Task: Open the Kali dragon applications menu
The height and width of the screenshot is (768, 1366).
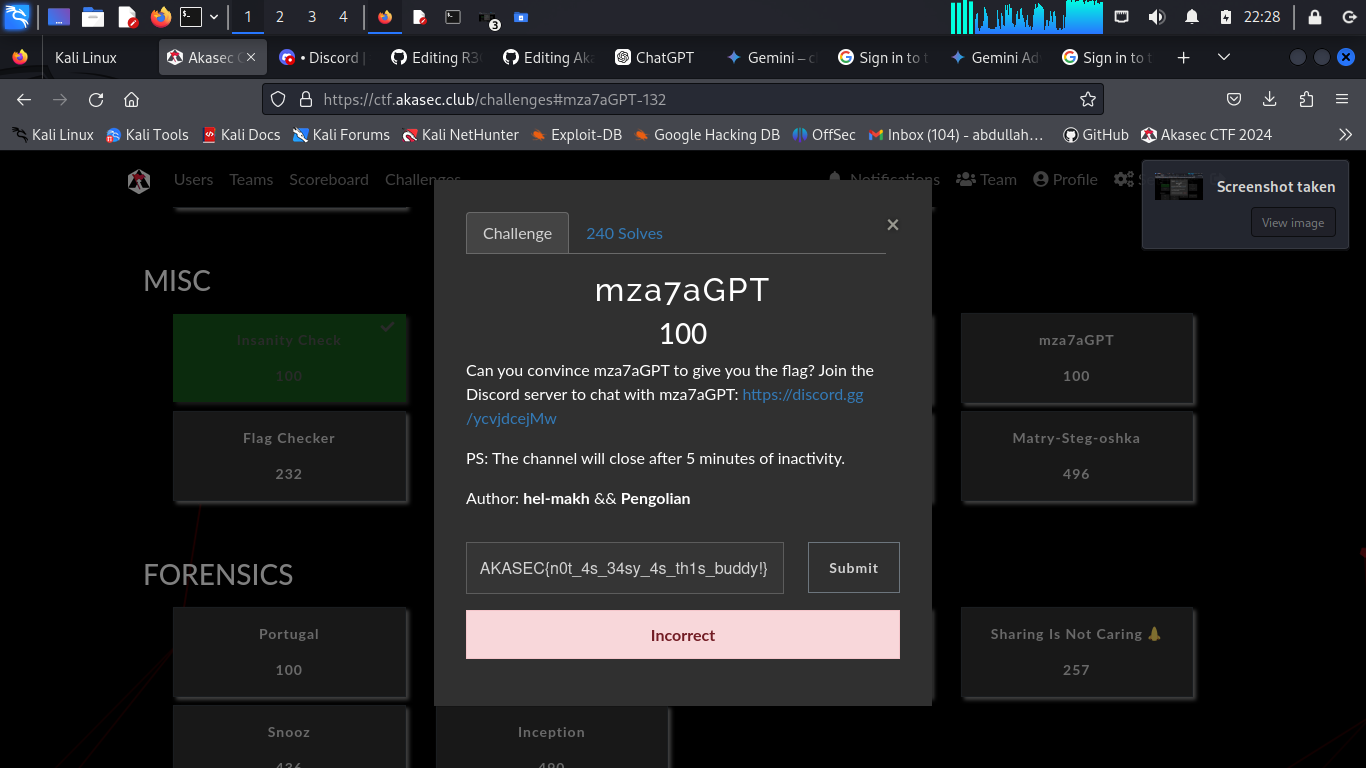Action: [17, 16]
